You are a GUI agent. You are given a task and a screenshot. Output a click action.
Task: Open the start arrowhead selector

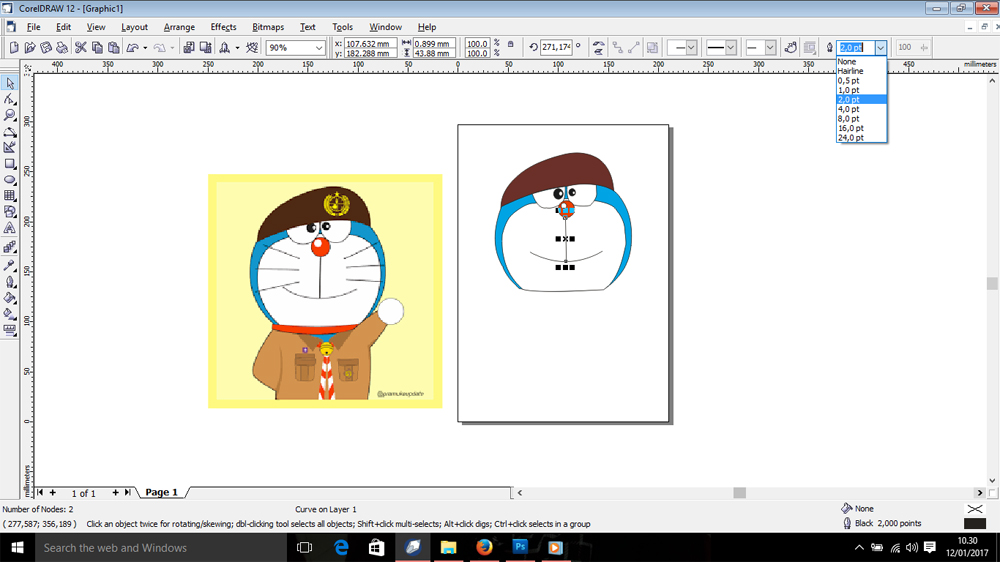[682, 47]
